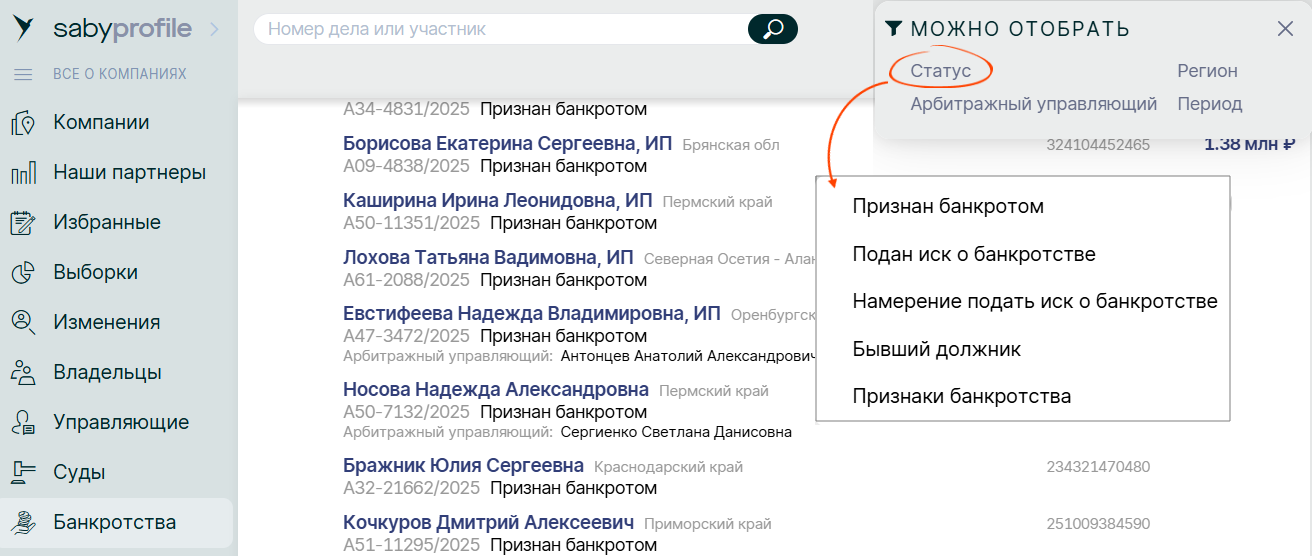
Task: Expand the chevron next to sabyprofile logo
Action: click(213, 30)
